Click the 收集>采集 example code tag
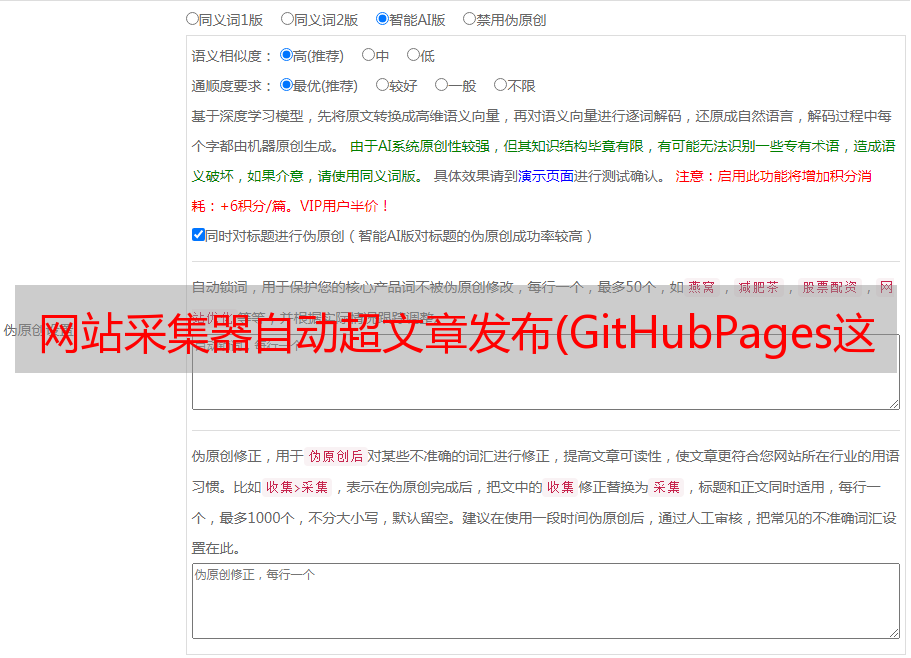This screenshot has width=911, height=658. [297, 488]
